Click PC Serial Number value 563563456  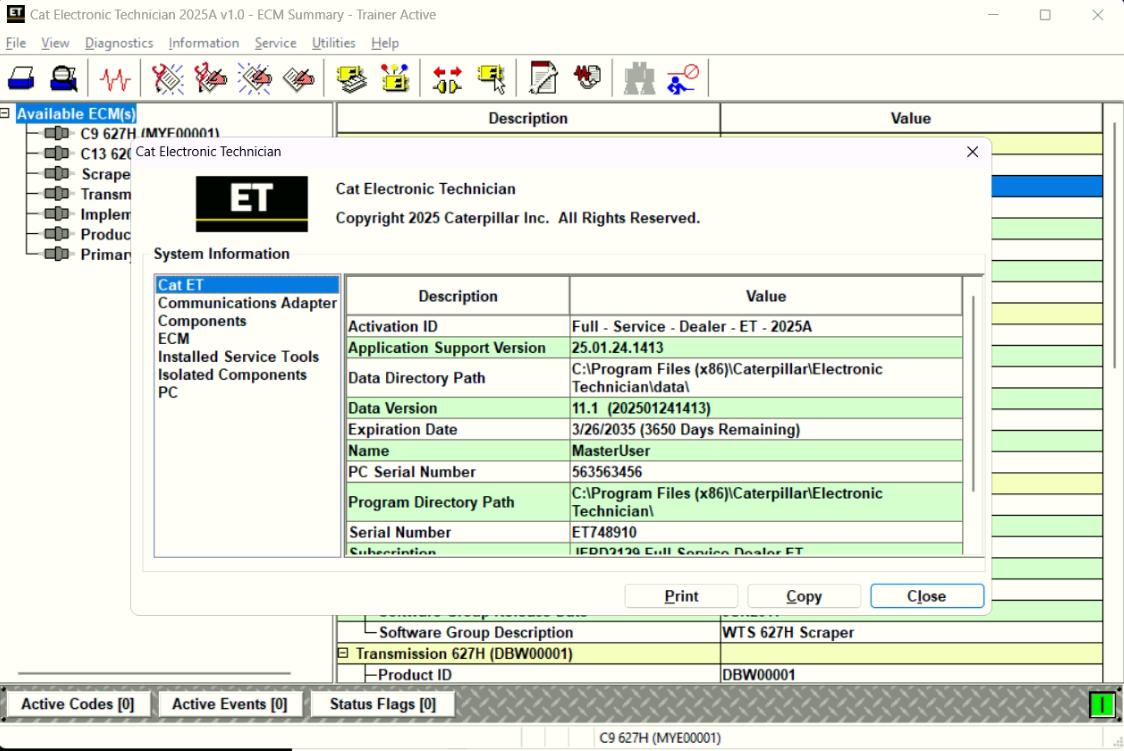click(x=606, y=472)
